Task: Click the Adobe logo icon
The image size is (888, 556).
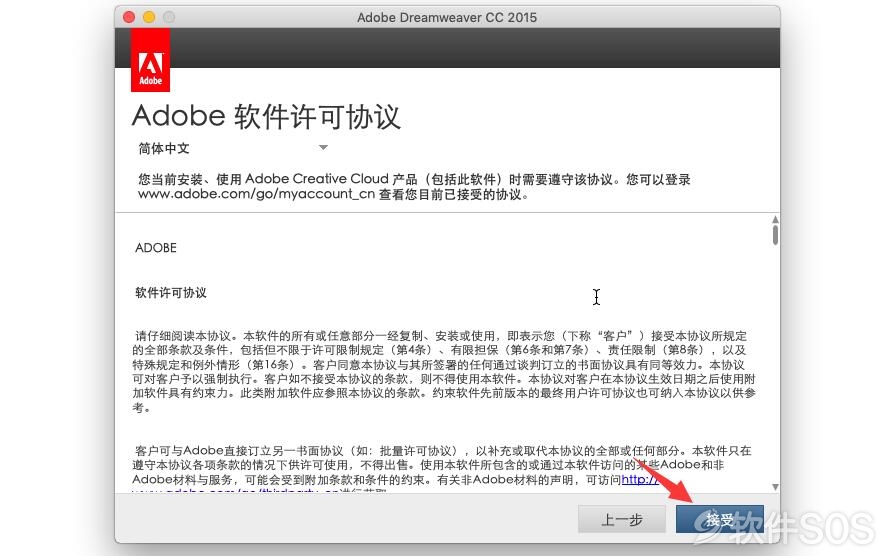Action: coord(150,60)
